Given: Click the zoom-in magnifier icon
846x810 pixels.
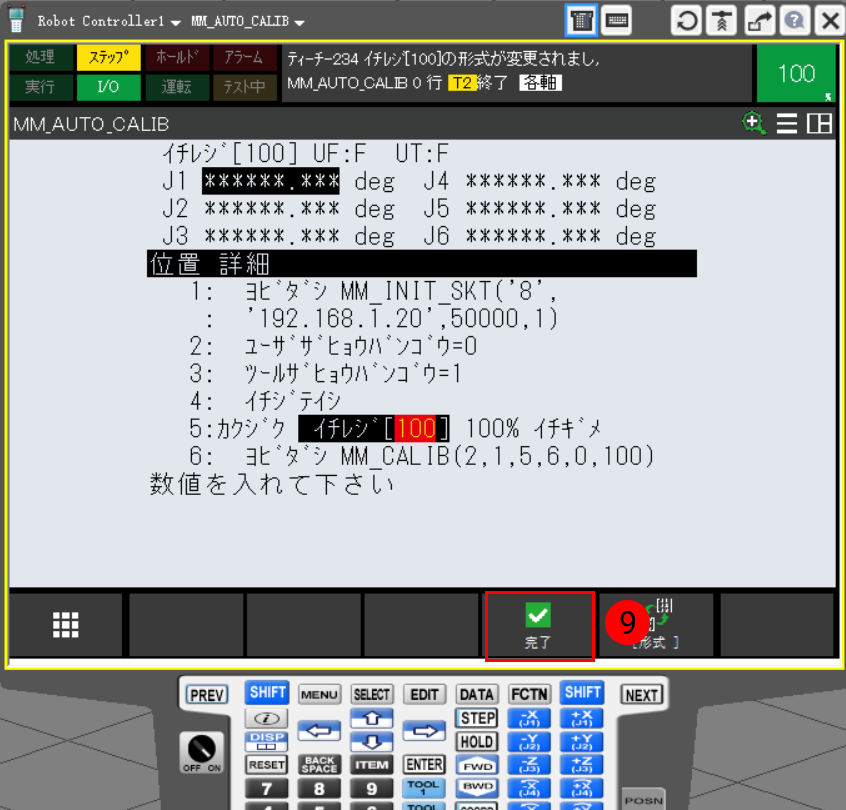Looking at the screenshot, I should point(754,124).
